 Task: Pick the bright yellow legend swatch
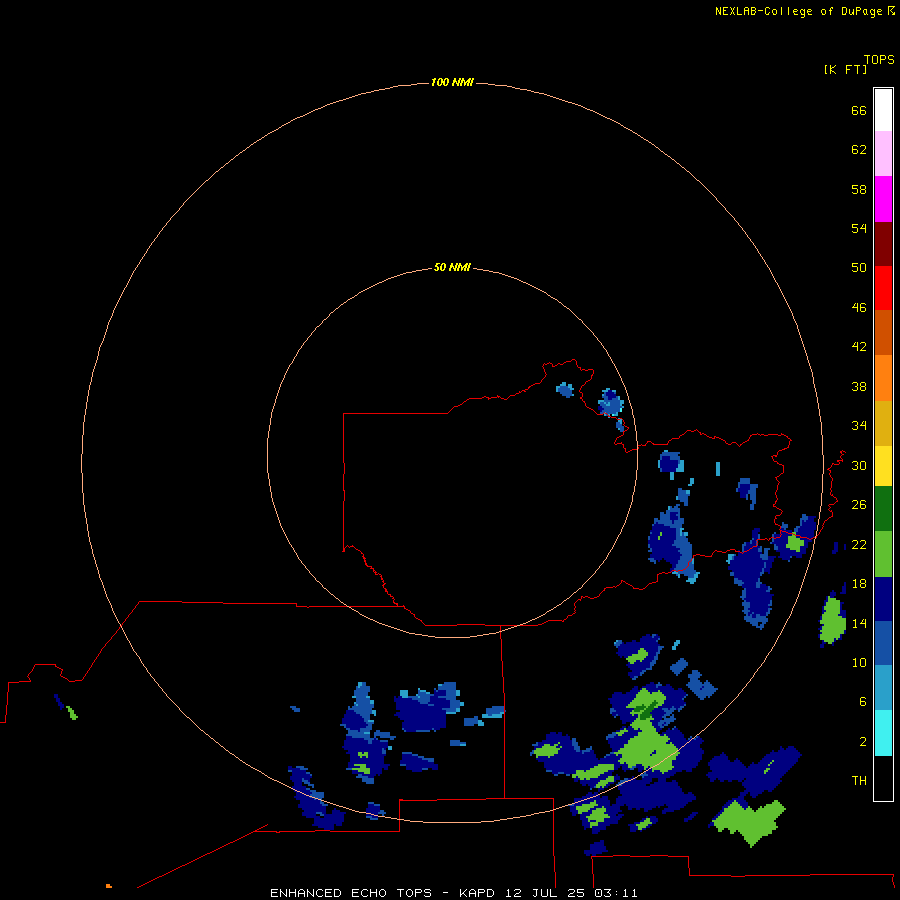pyautogui.click(x=883, y=466)
